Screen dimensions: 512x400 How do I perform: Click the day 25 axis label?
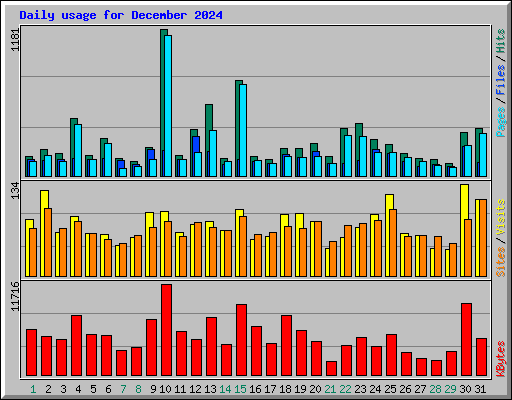point(390,389)
